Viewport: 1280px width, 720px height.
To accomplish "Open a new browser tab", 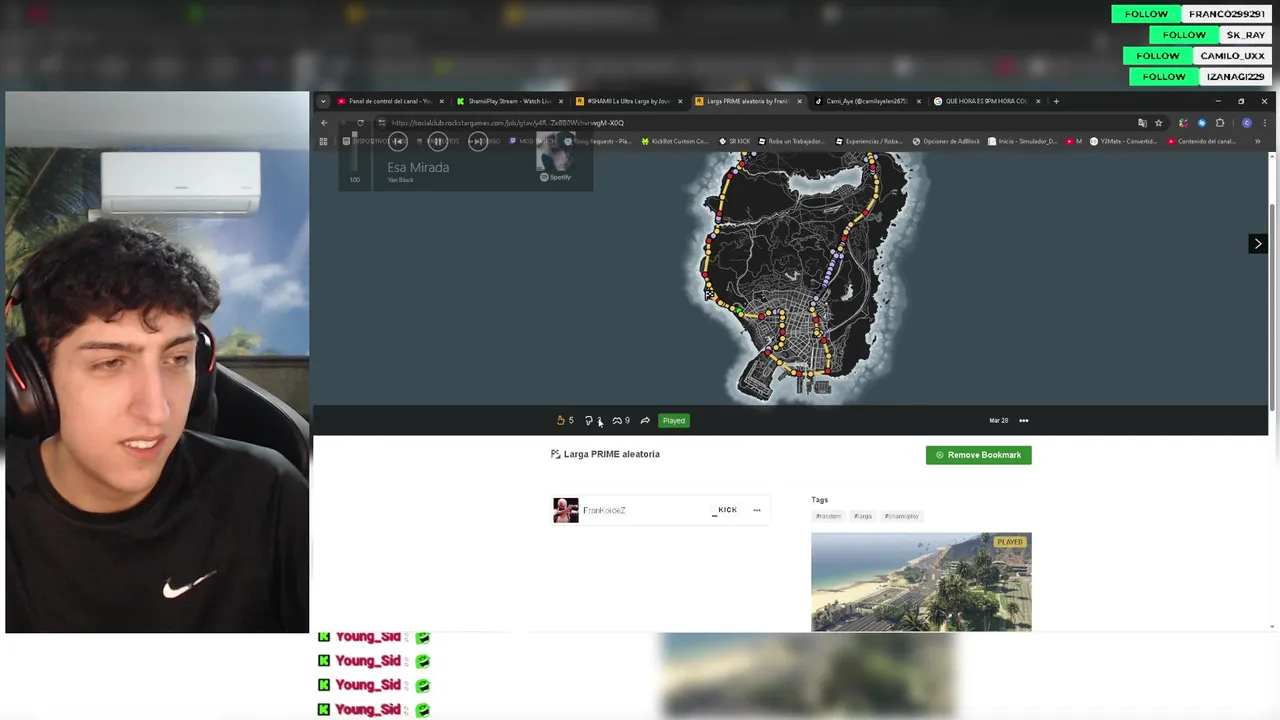I will click(1056, 101).
